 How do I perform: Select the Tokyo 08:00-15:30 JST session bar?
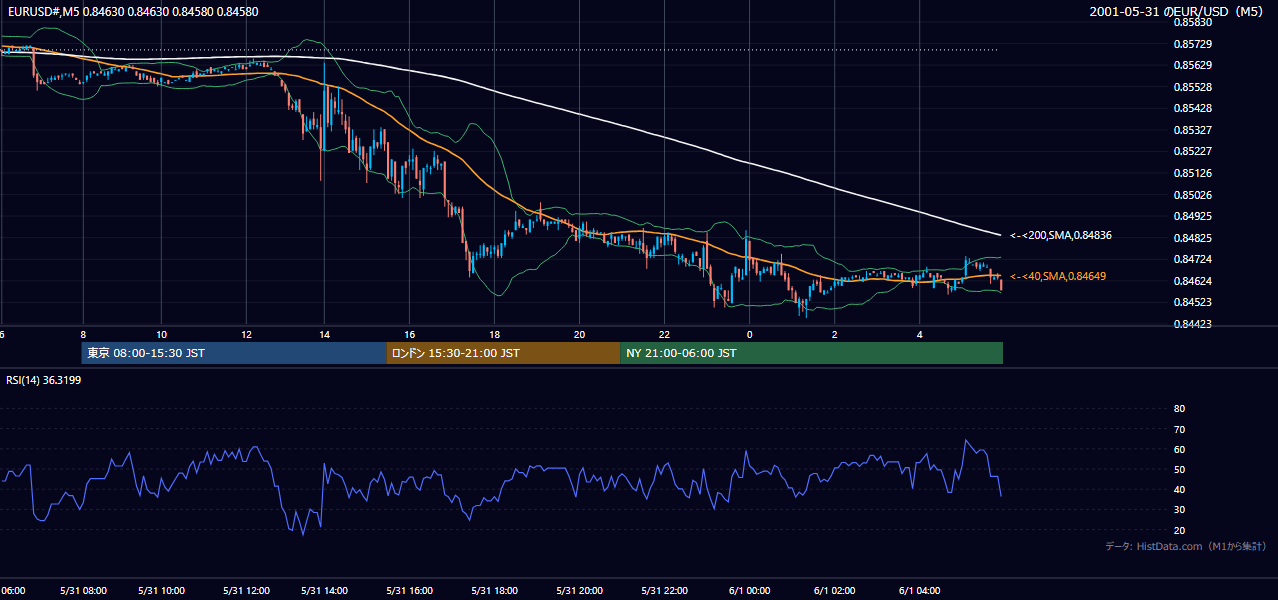coord(234,353)
